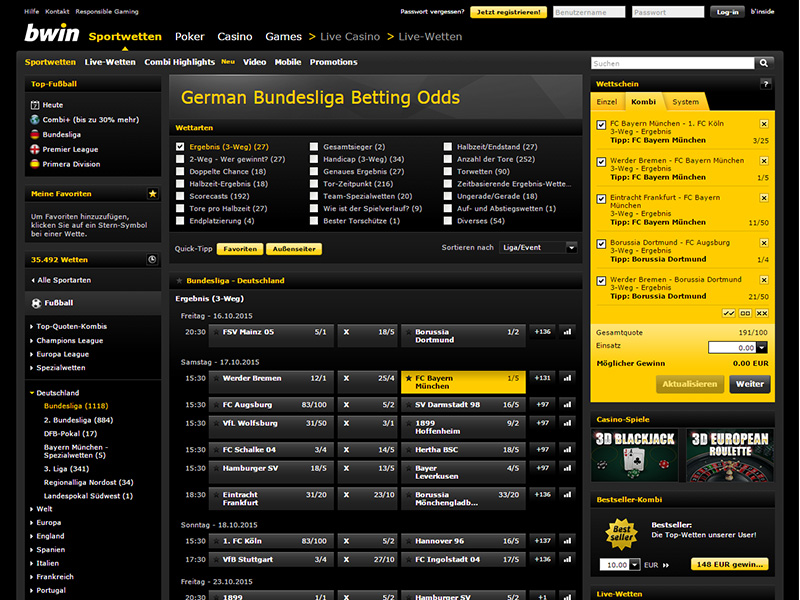Click the star next to Bundesliga - Deutschland
800x600 pixels.
179,281
